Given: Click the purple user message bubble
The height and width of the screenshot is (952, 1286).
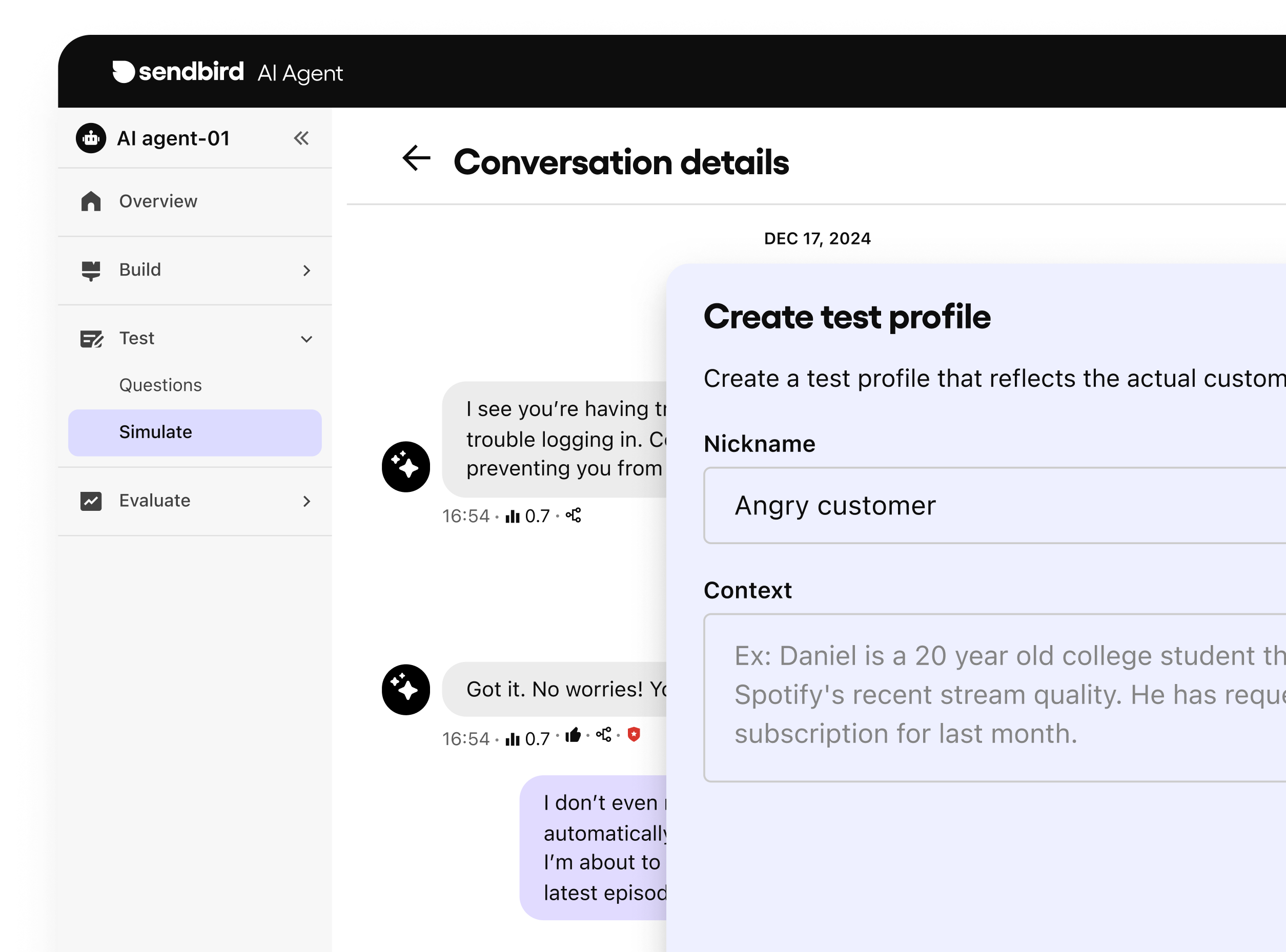Looking at the screenshot, I should pos(594,847).
